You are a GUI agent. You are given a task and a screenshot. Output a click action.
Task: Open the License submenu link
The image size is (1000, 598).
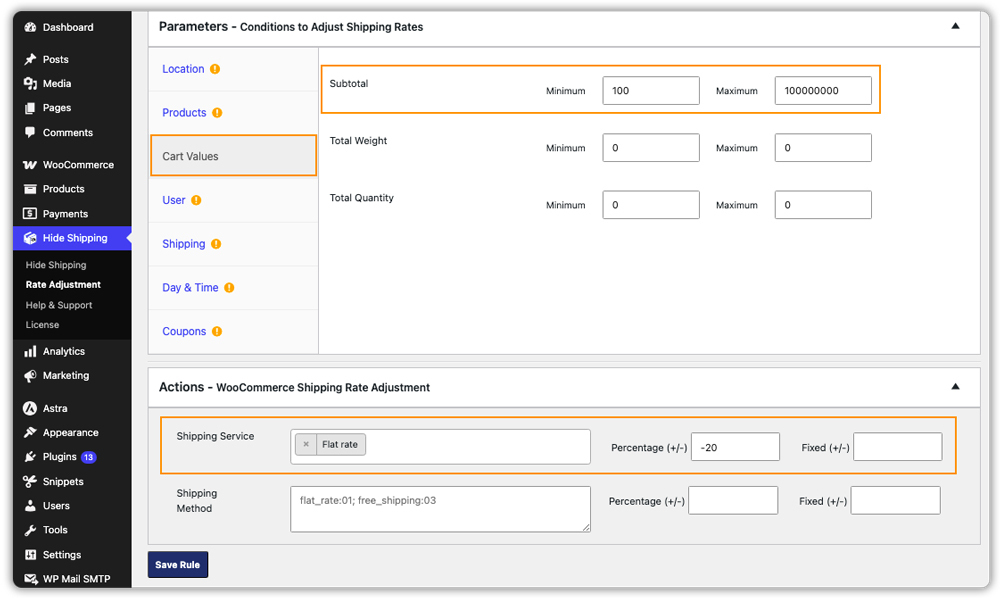[42, 325]
